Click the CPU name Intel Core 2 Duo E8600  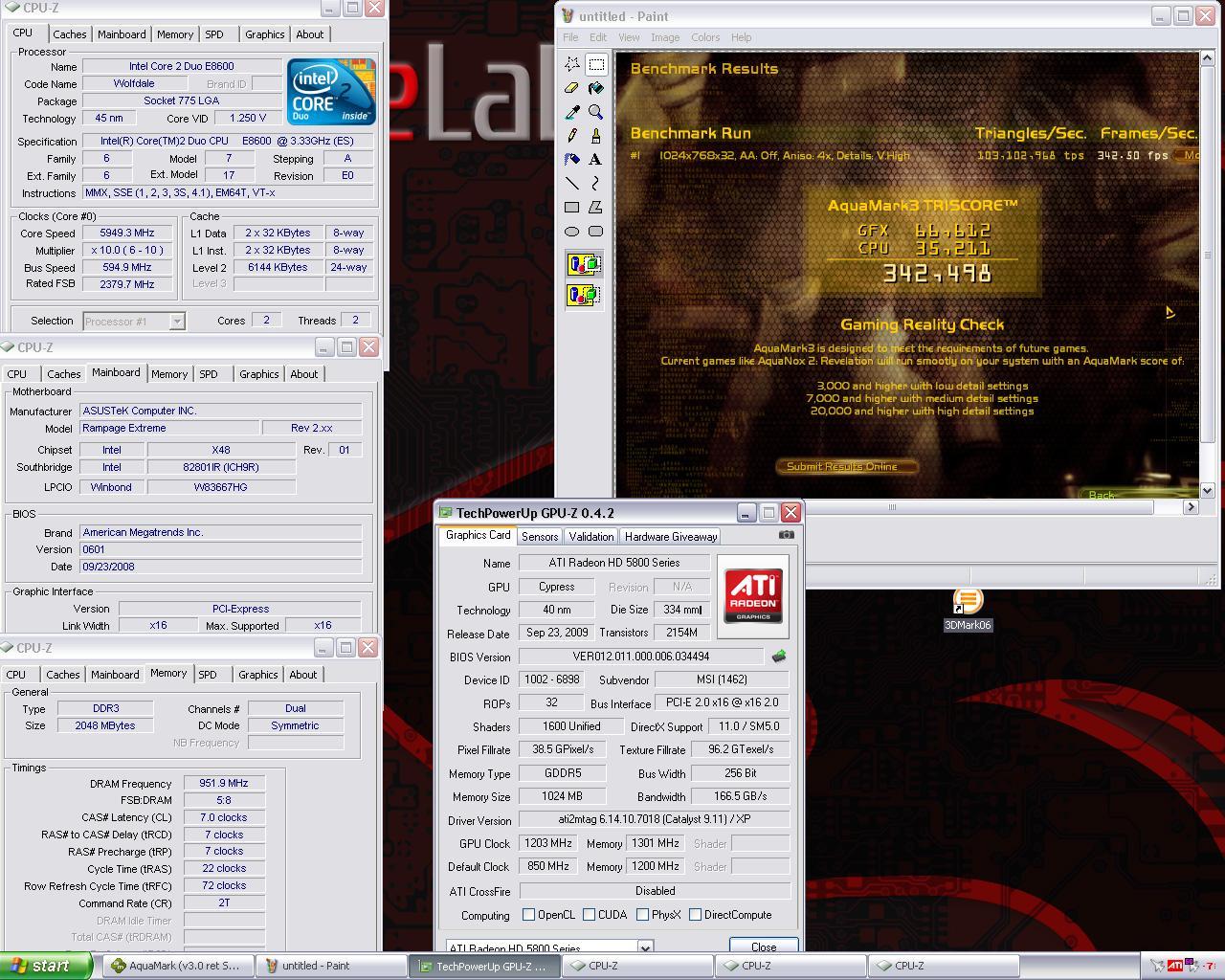click(182, 66)
